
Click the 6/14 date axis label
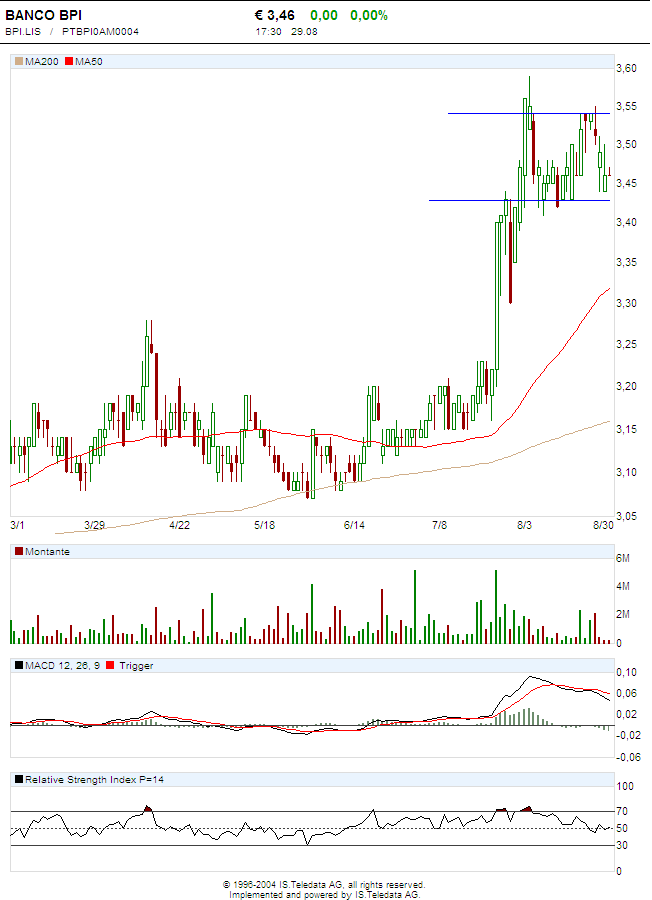[354, 525]
